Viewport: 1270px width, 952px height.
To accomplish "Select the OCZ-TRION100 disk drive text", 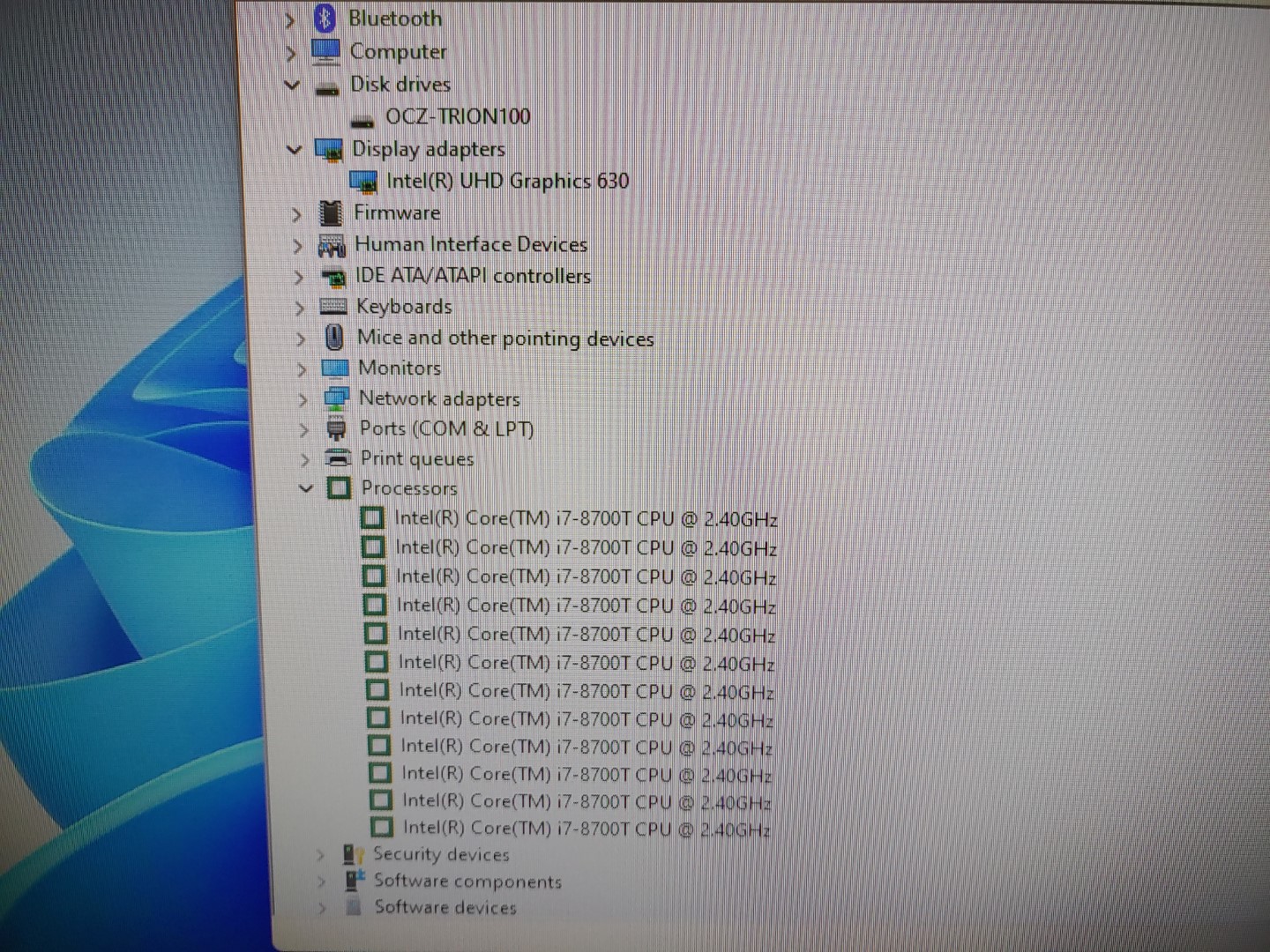I will pyautogui.click(x=458, y=116).
